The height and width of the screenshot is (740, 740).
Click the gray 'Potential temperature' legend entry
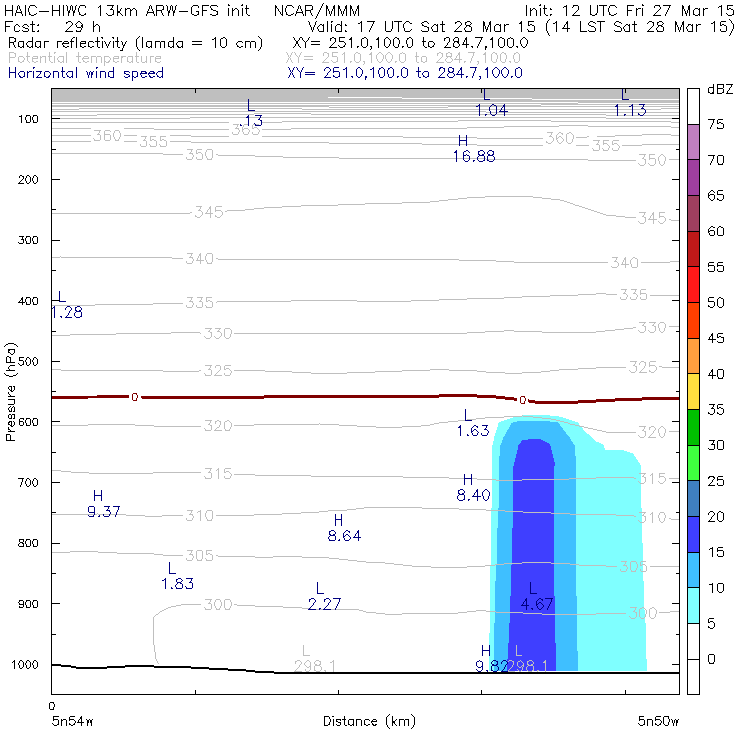tap(85, 58)
